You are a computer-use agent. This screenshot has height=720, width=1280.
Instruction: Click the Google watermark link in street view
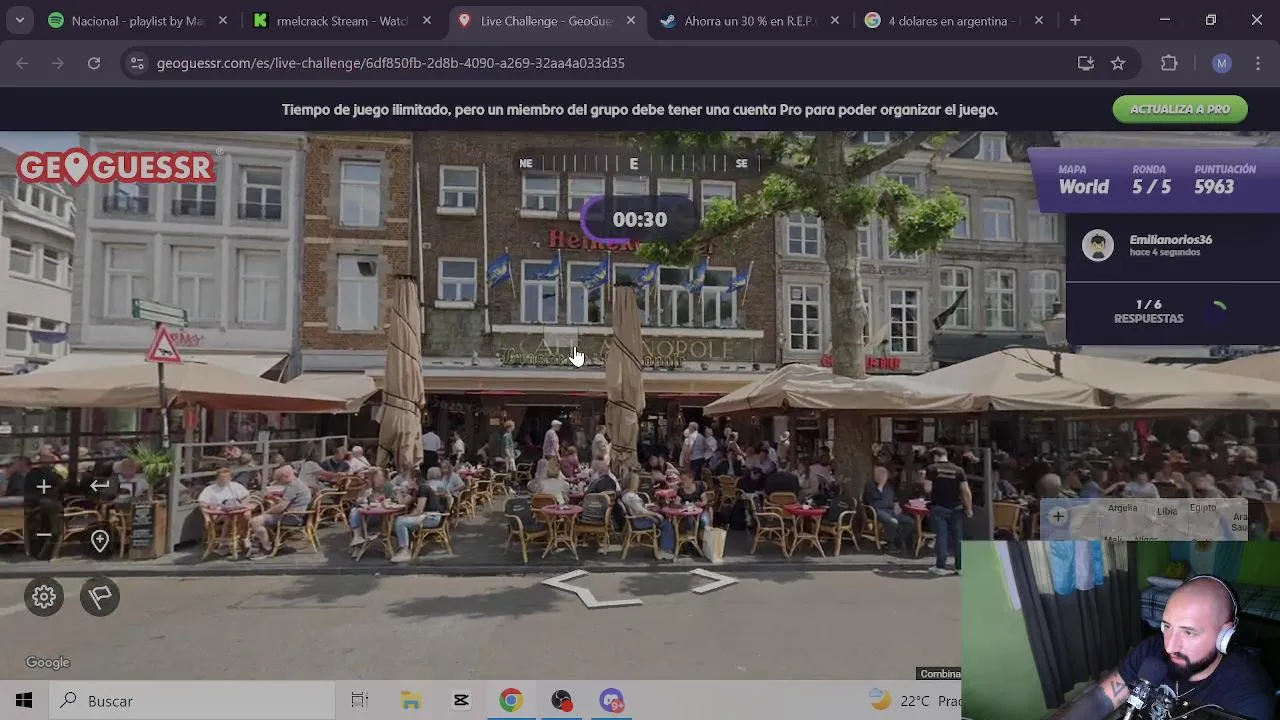[48, 662]
